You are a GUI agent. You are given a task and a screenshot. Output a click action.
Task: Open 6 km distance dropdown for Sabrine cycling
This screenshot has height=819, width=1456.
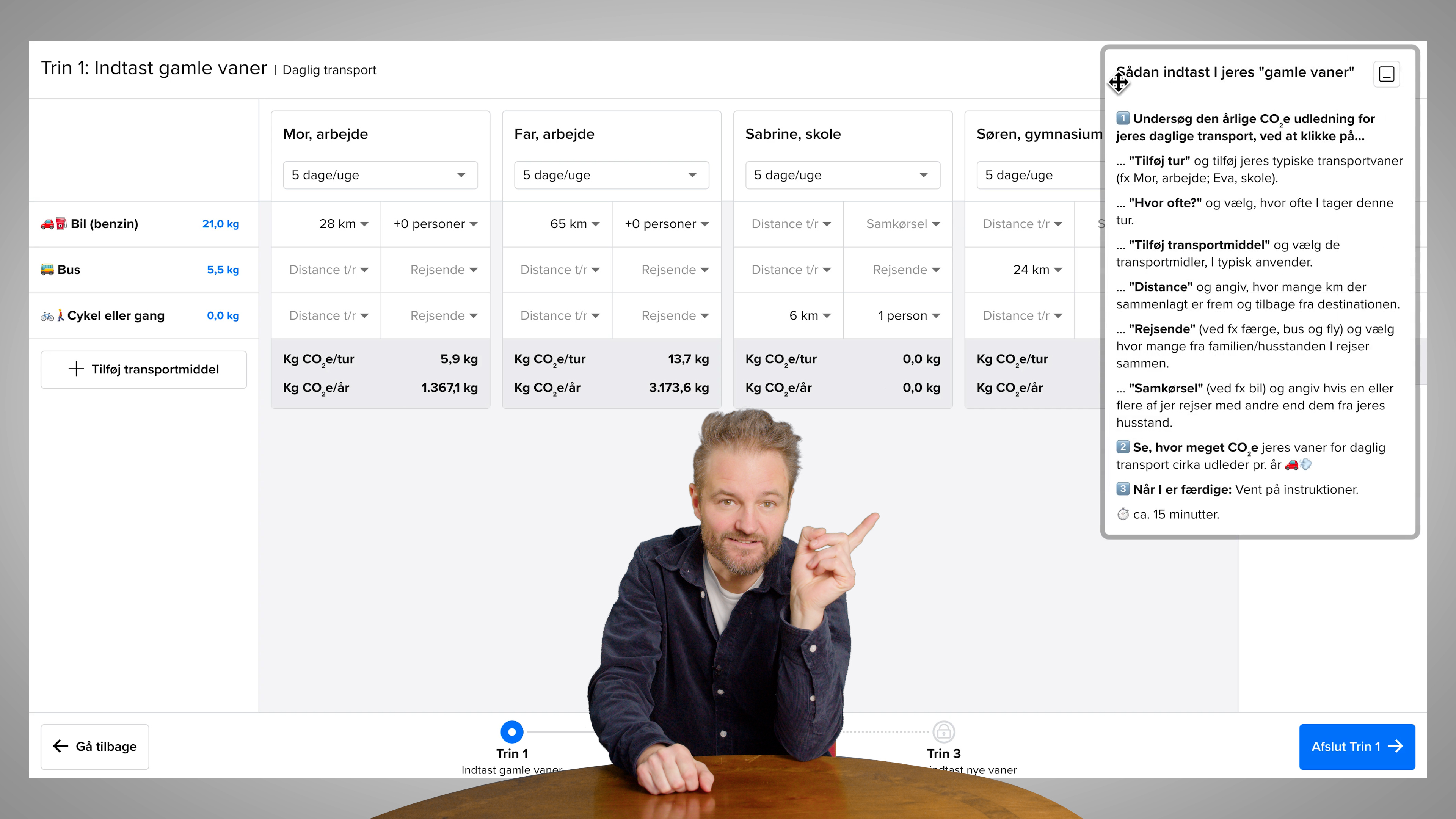point(789,315)
